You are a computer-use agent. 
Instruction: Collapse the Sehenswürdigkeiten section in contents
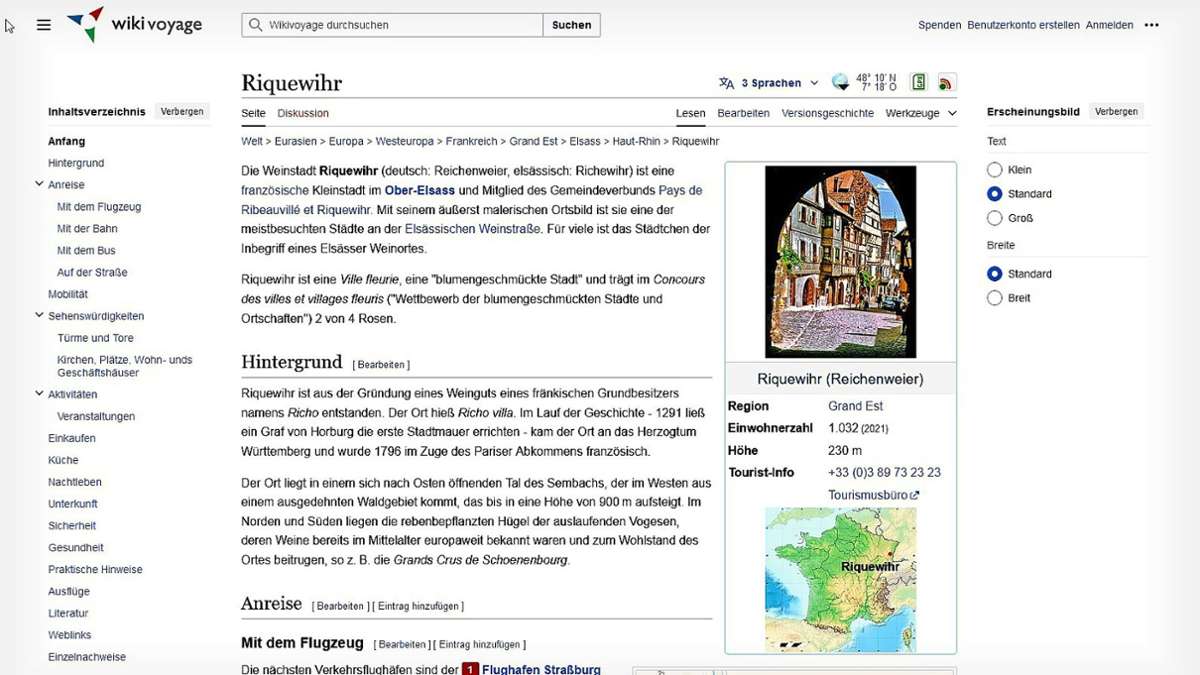(39, 315)
